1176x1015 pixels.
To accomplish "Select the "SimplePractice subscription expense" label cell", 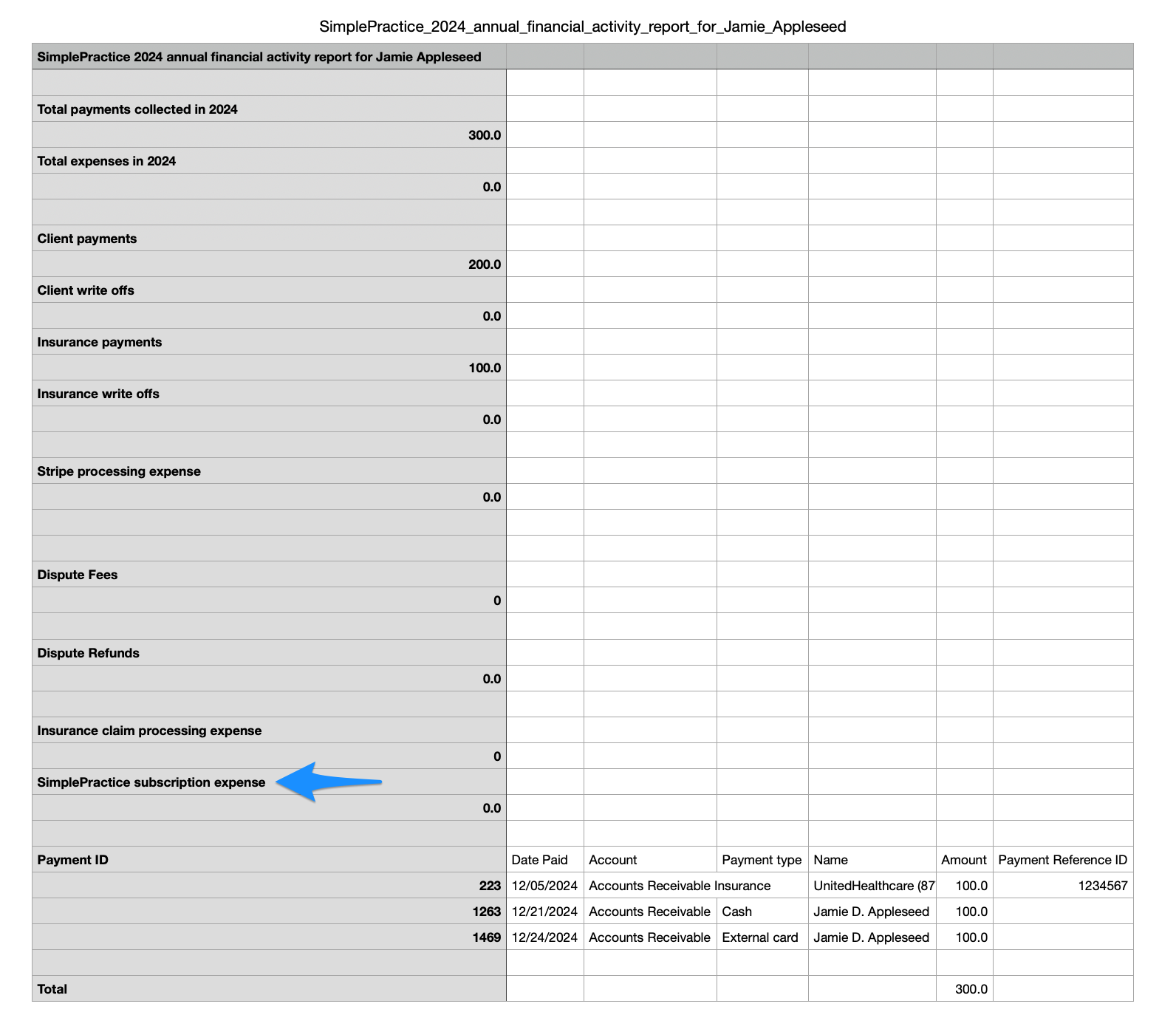I will click(x=151, y=782).
